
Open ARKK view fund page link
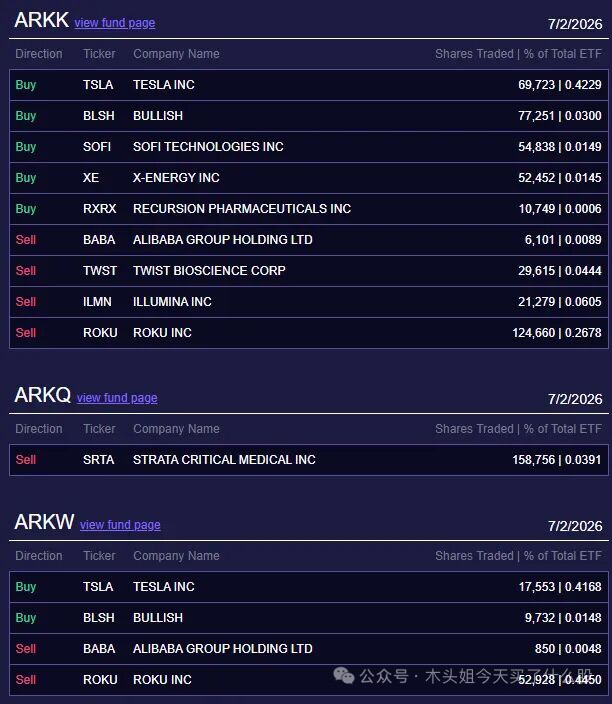tap(115, 23)
